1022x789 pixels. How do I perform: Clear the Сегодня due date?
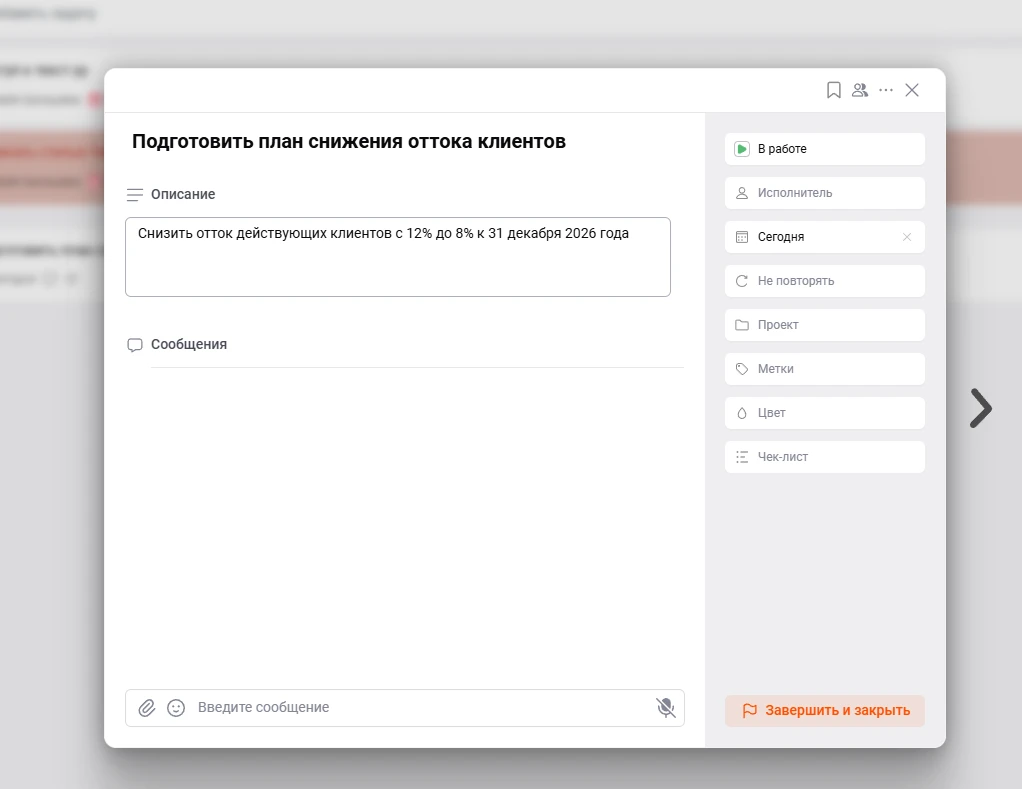tap(907, 237)
